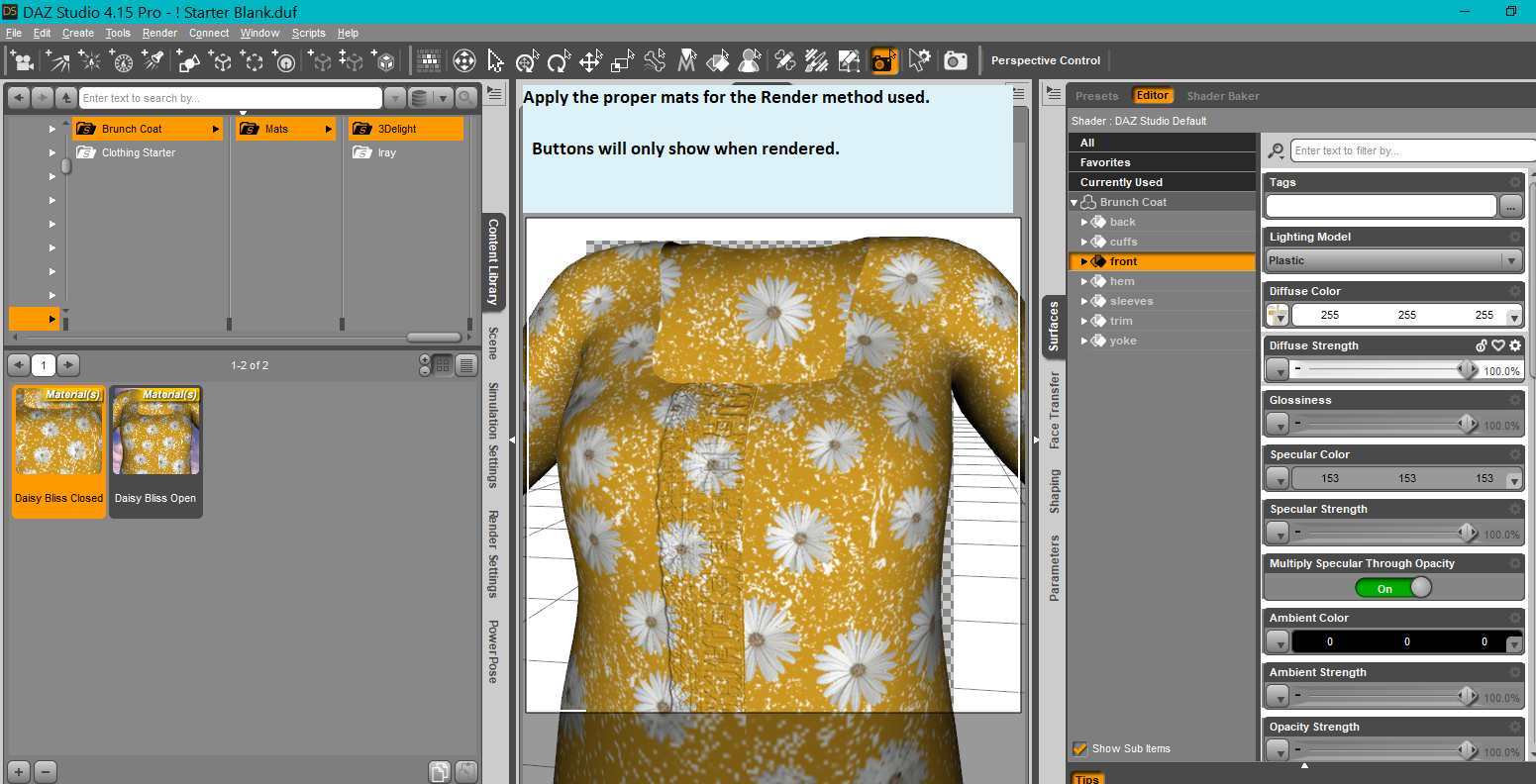Viewport: 1536px width, 784px height.
Task: Select the Translate move tool
Action: pos(590,60)
